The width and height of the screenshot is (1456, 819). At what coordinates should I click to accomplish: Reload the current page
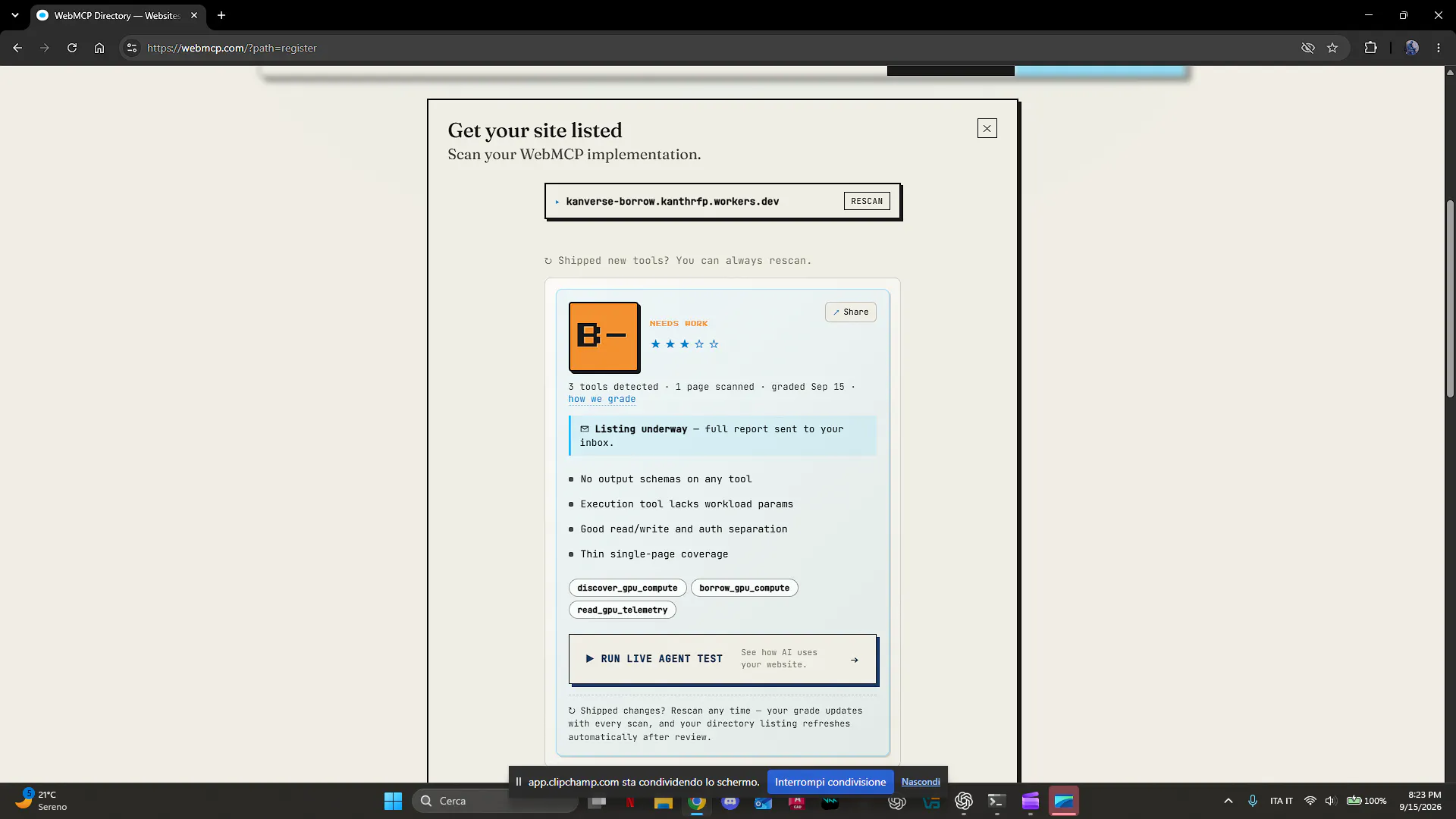click(x=72, y=48)
